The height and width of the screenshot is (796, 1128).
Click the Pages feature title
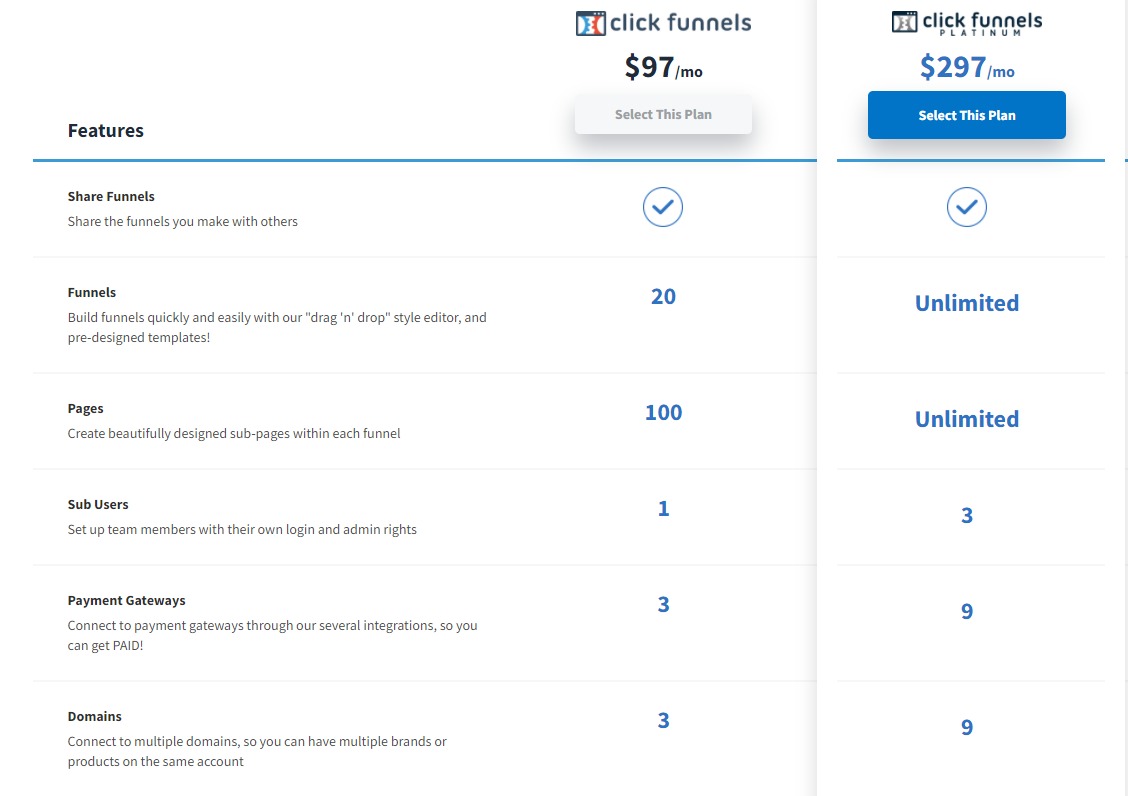tap(86, 409)
